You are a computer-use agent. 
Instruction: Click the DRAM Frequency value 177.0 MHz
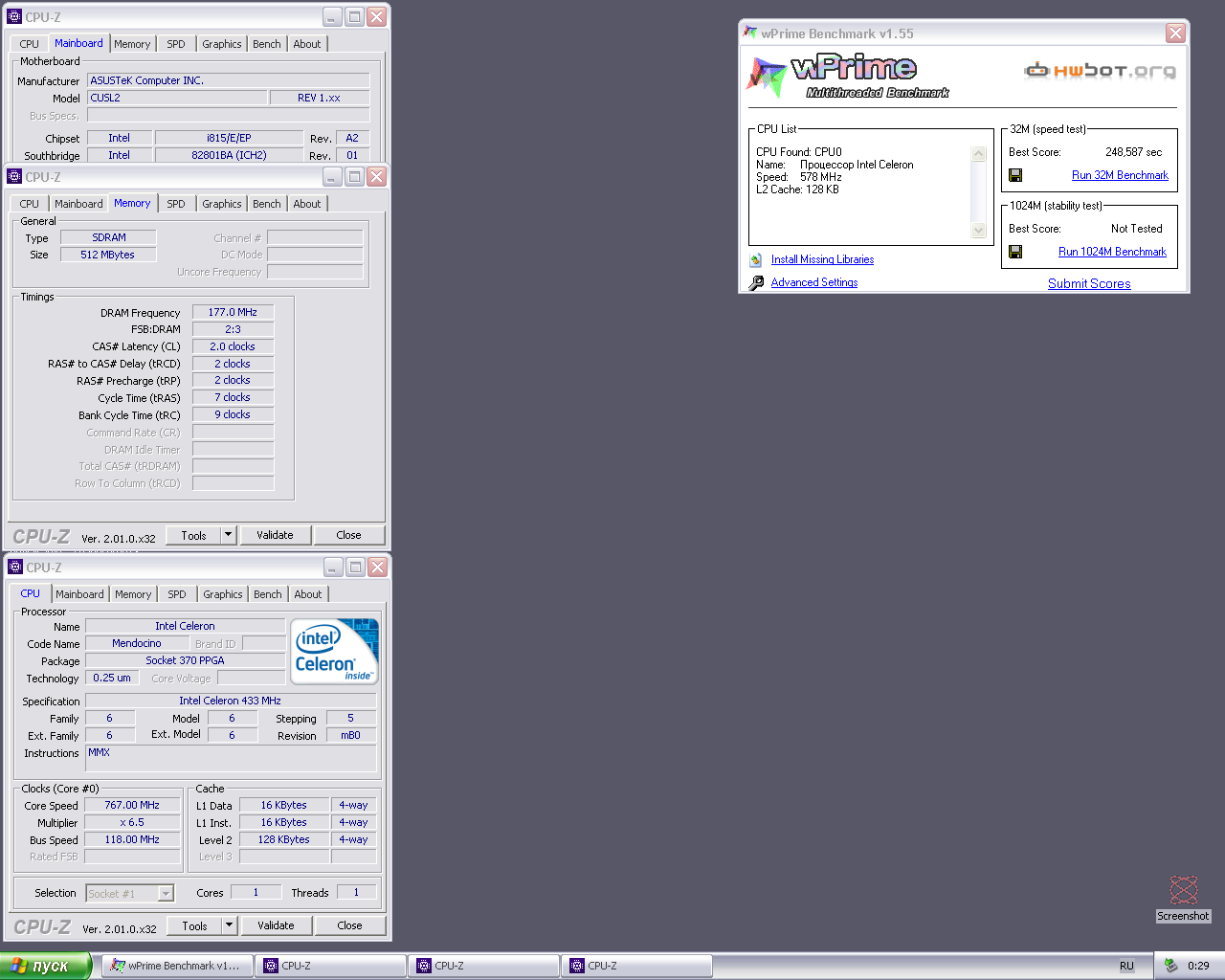[x=233, y=312]
